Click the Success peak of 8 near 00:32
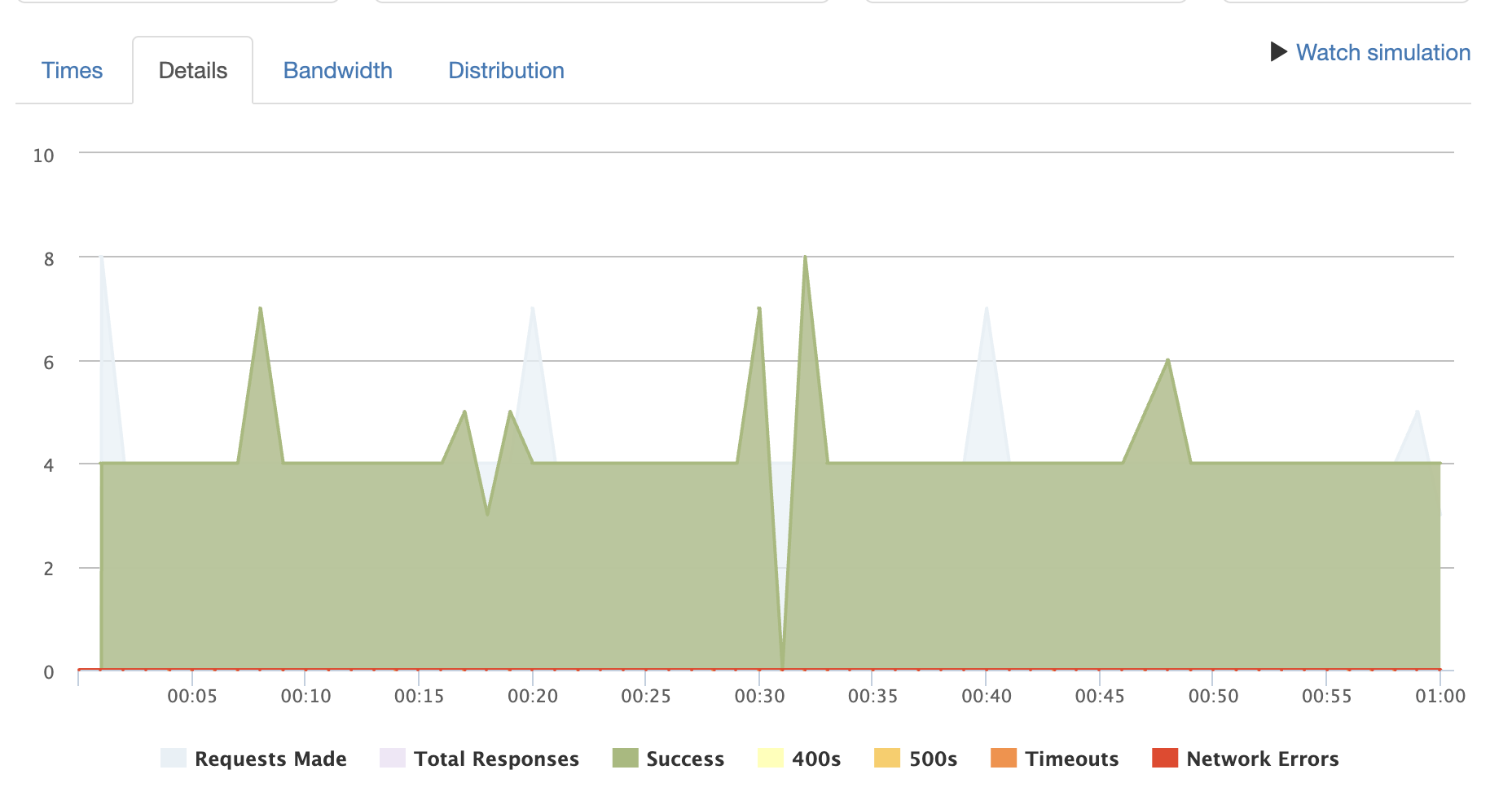Screen dimensions: 1512x805 coord(805,257)
